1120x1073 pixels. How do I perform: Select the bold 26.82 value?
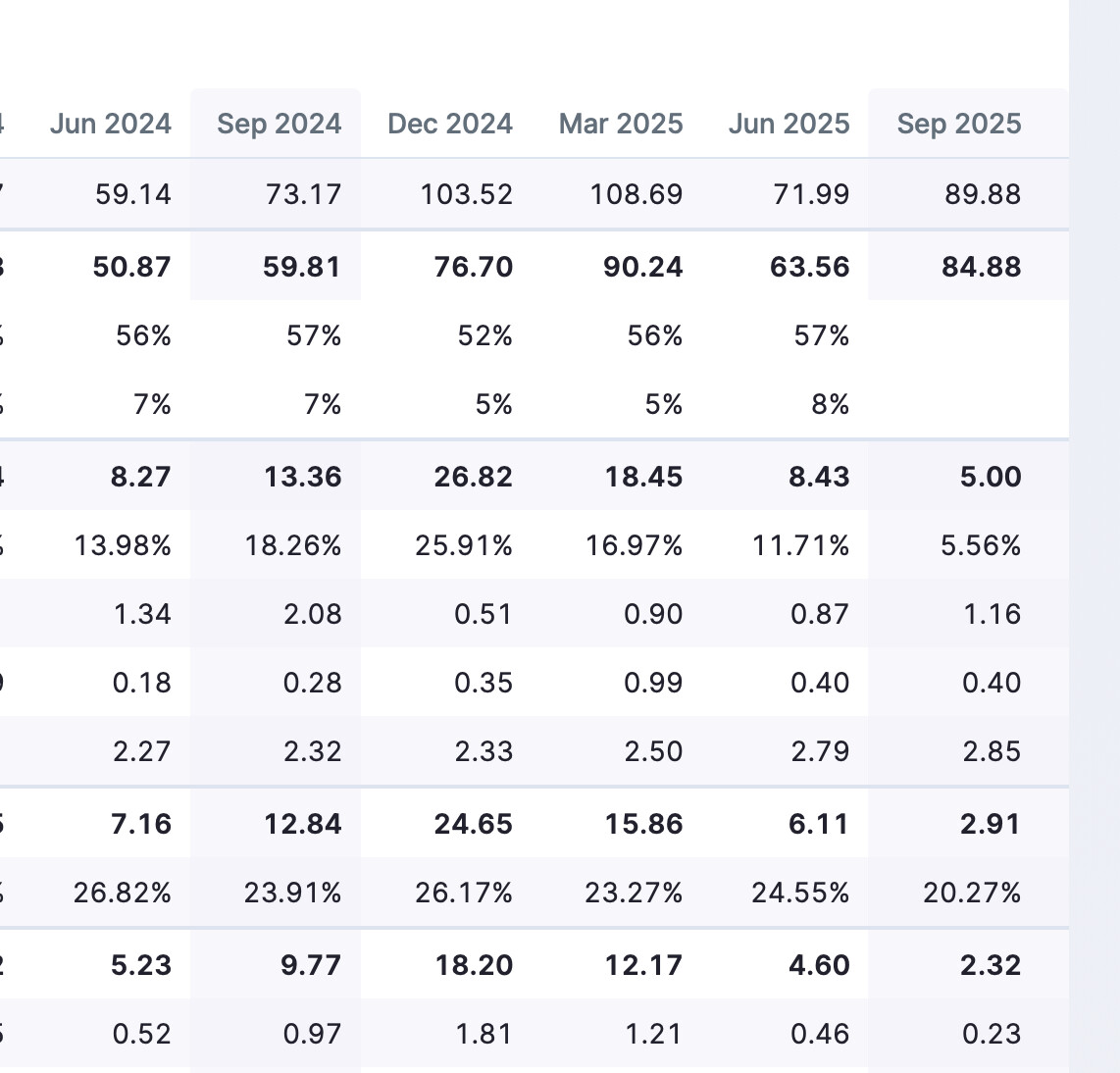tap(474, 477)
